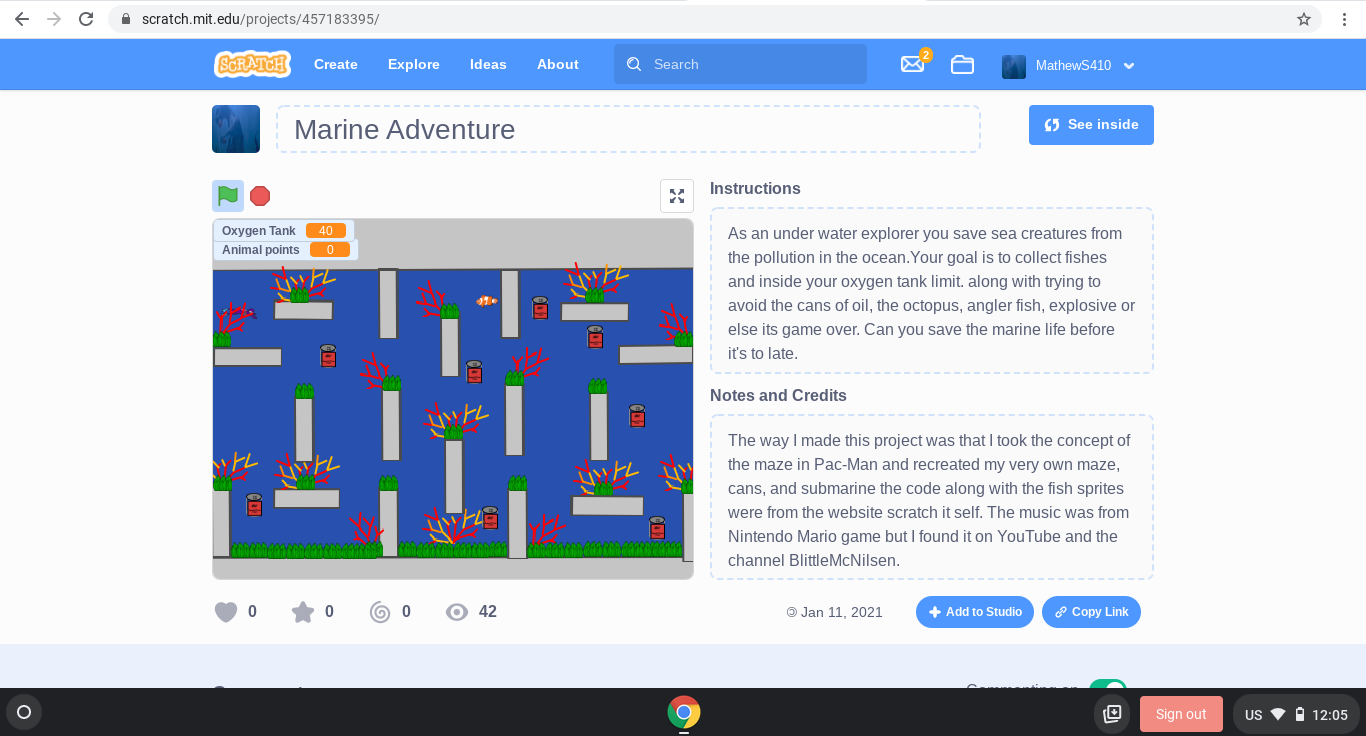The image size is (1366, 736).
Task: Click the Chrome icon on the shelf
Action: [x=684, y=712]
